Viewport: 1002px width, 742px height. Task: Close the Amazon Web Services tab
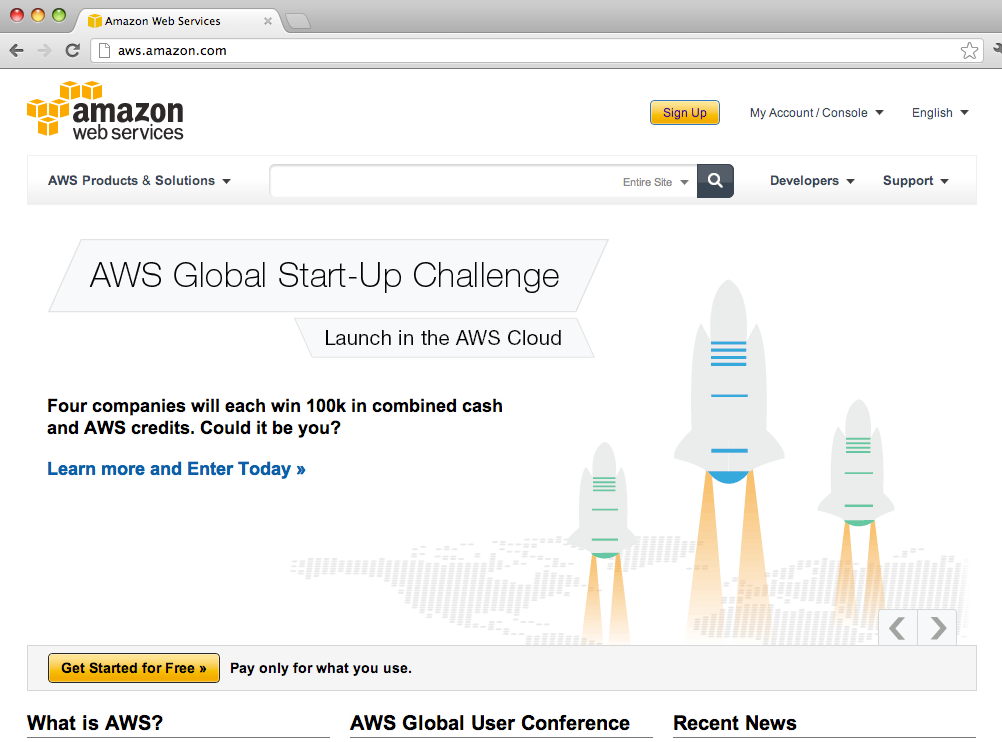268,21
